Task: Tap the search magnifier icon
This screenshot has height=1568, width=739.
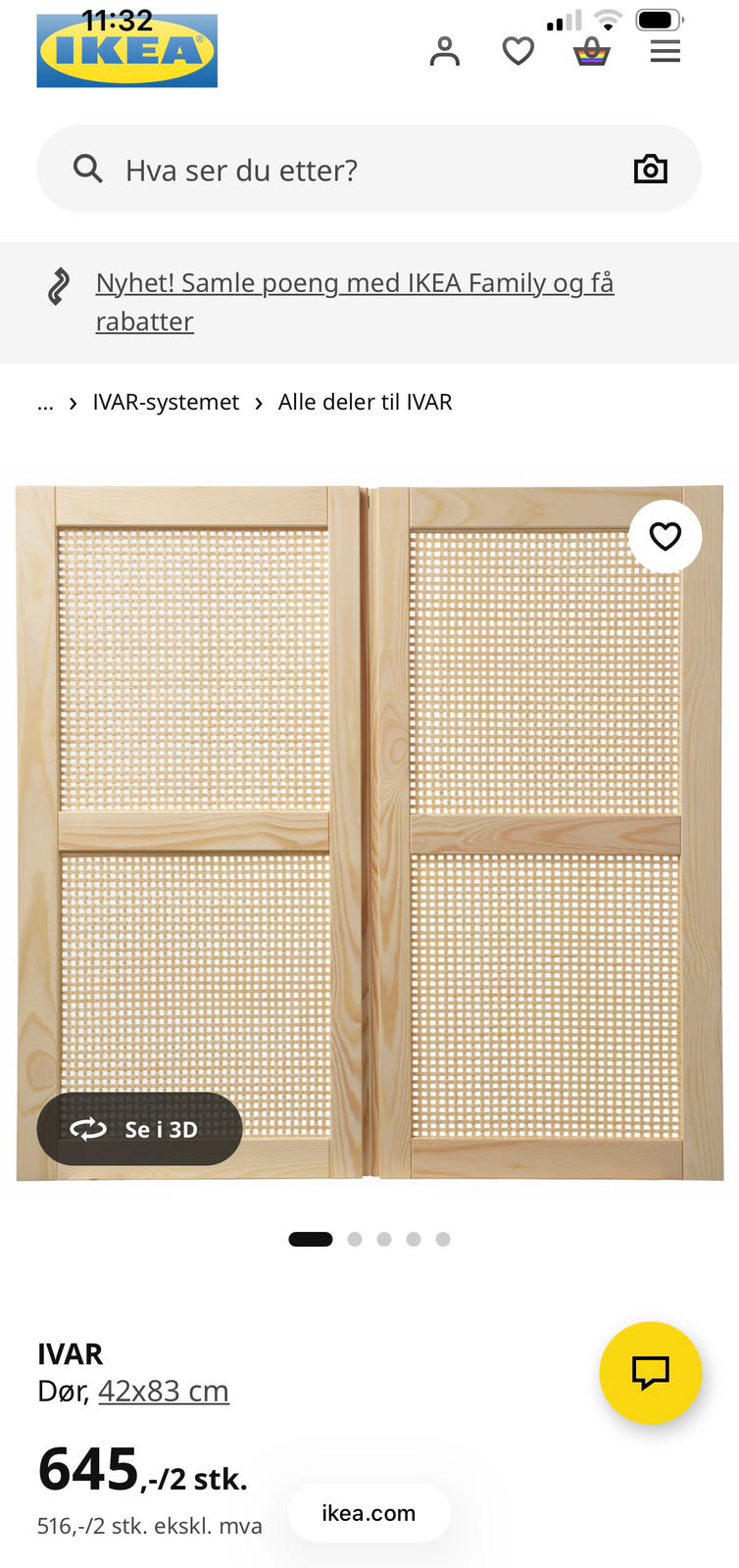Action: (x=88, y=169)
